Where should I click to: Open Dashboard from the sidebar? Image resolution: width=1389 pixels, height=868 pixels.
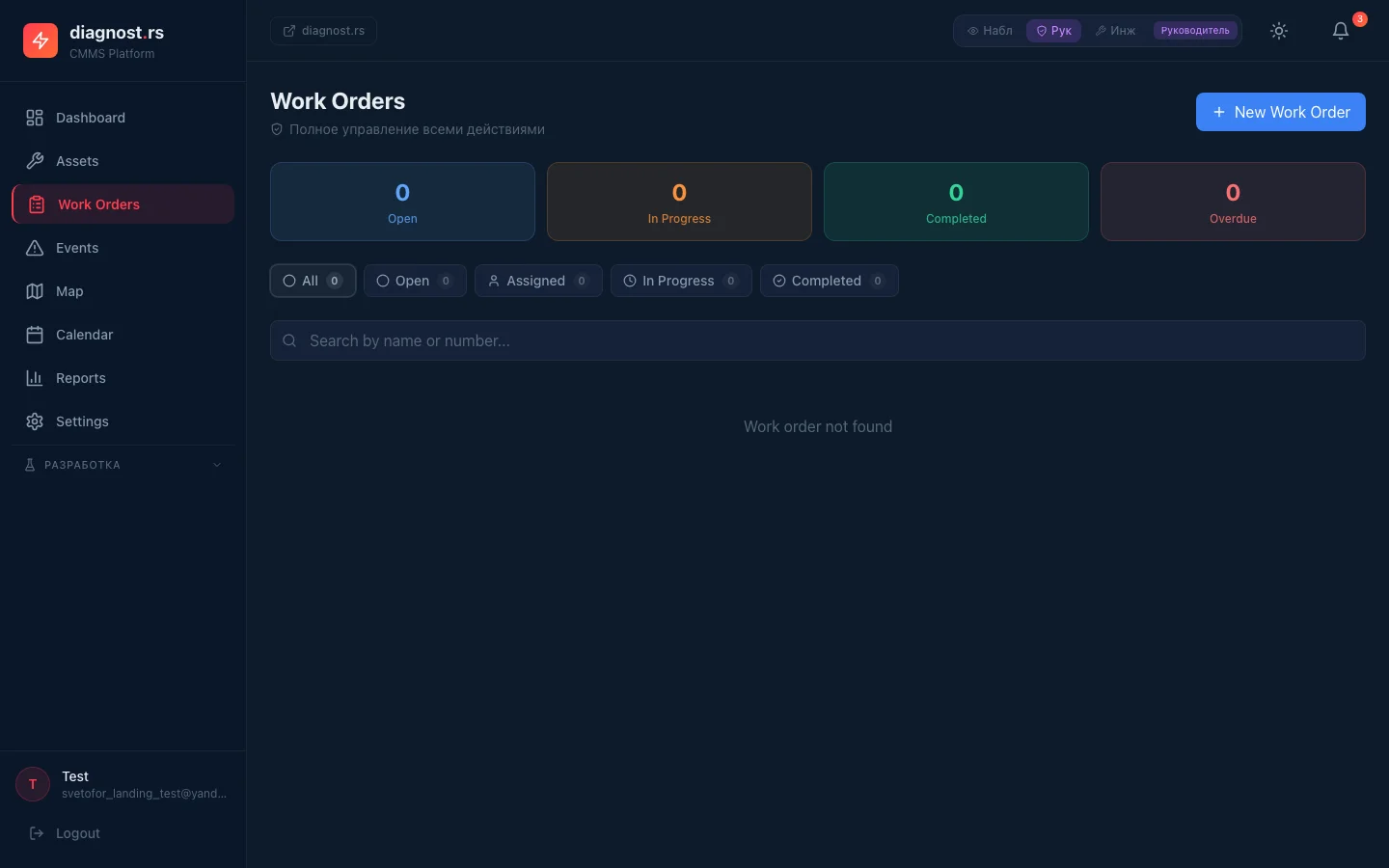(x=123, y=118)
